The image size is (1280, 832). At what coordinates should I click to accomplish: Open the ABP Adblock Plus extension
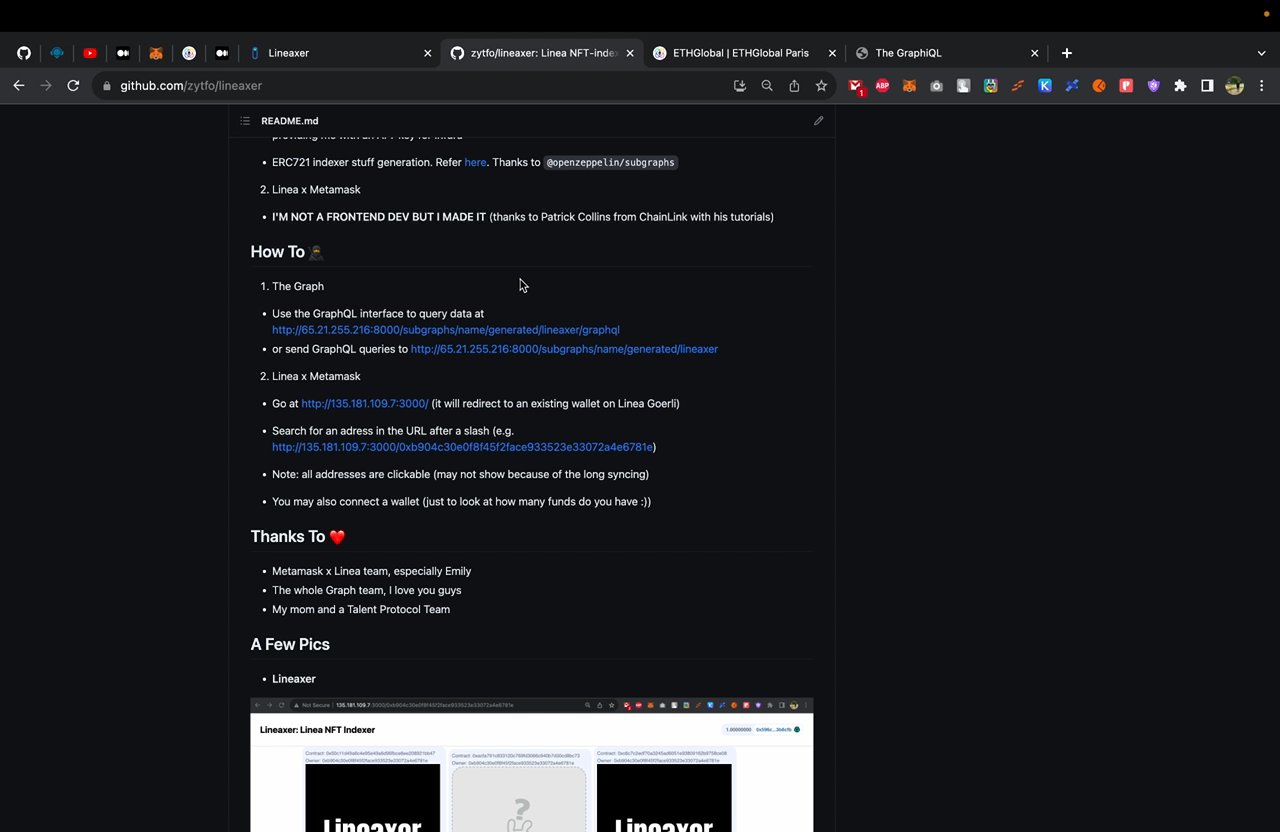[882, 86]
